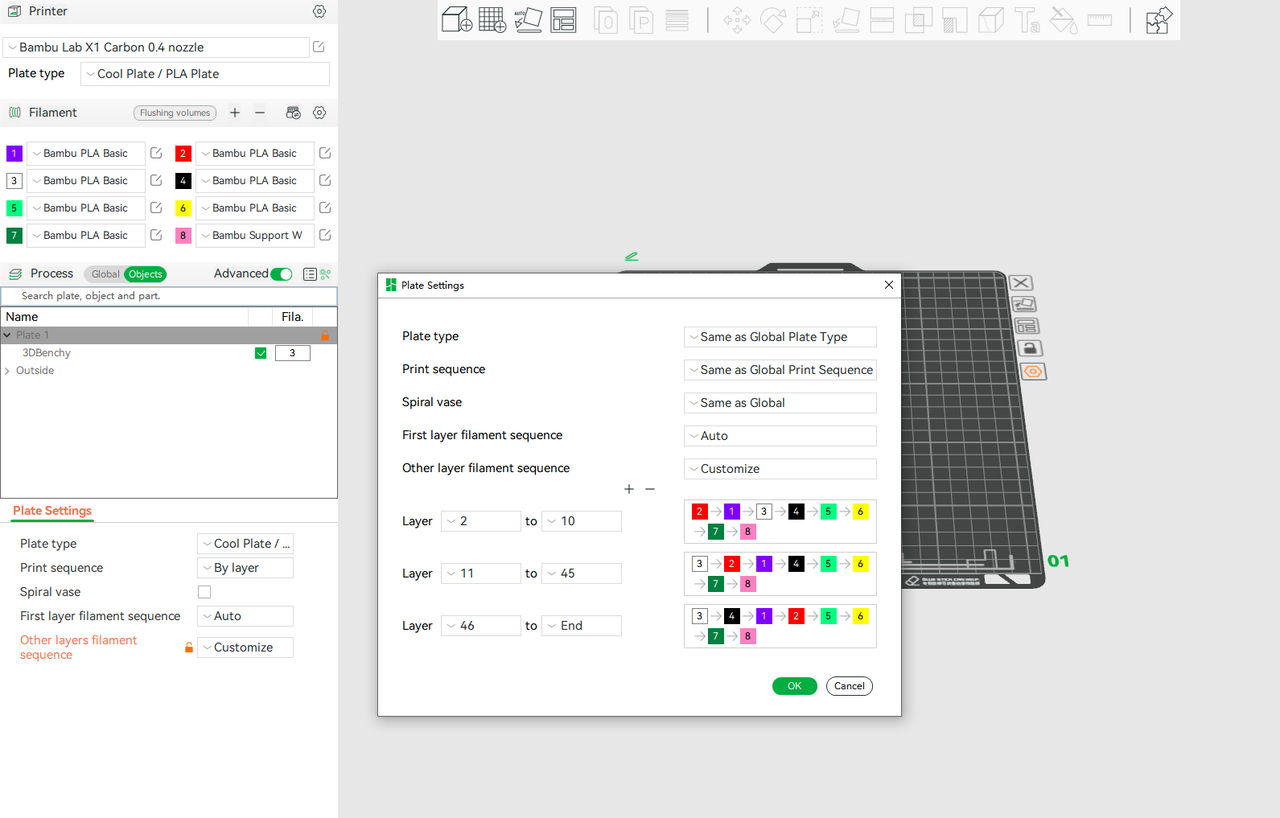Select the Scale tool in top toolbar
Screen dimensions: 1280x818
(x=810, y=20)
